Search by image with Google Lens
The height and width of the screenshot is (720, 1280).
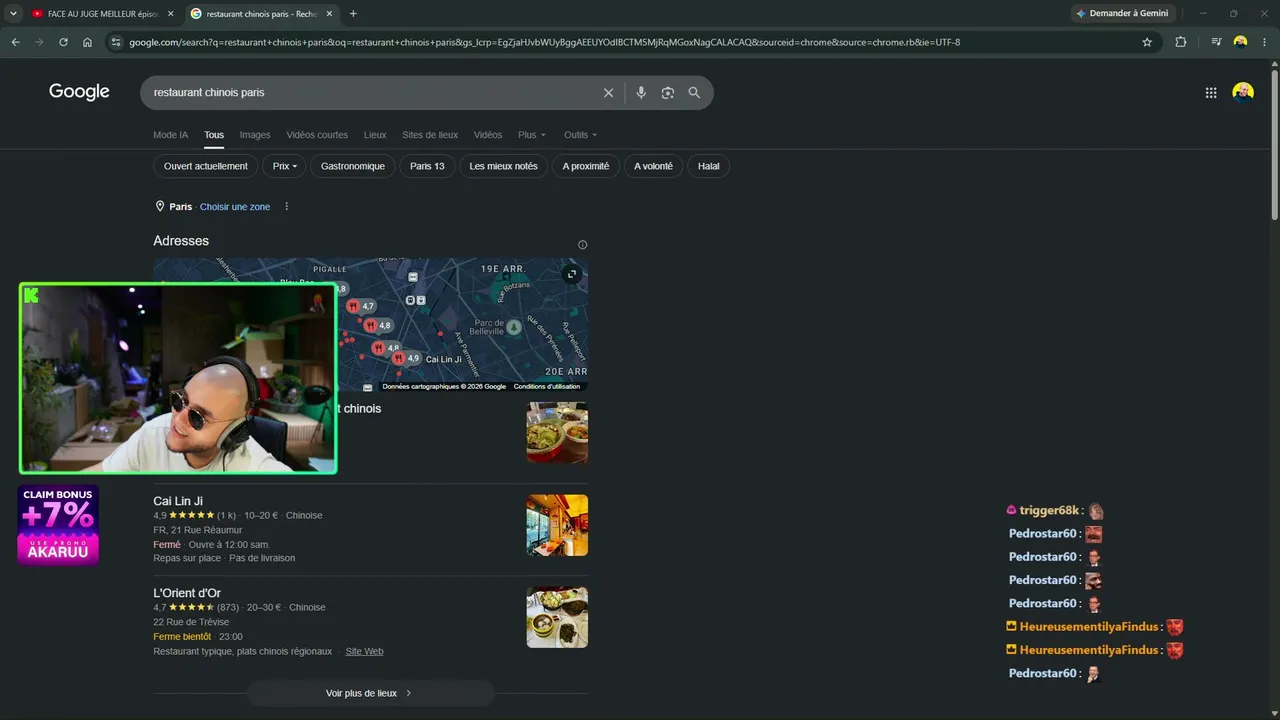[667, 93]
